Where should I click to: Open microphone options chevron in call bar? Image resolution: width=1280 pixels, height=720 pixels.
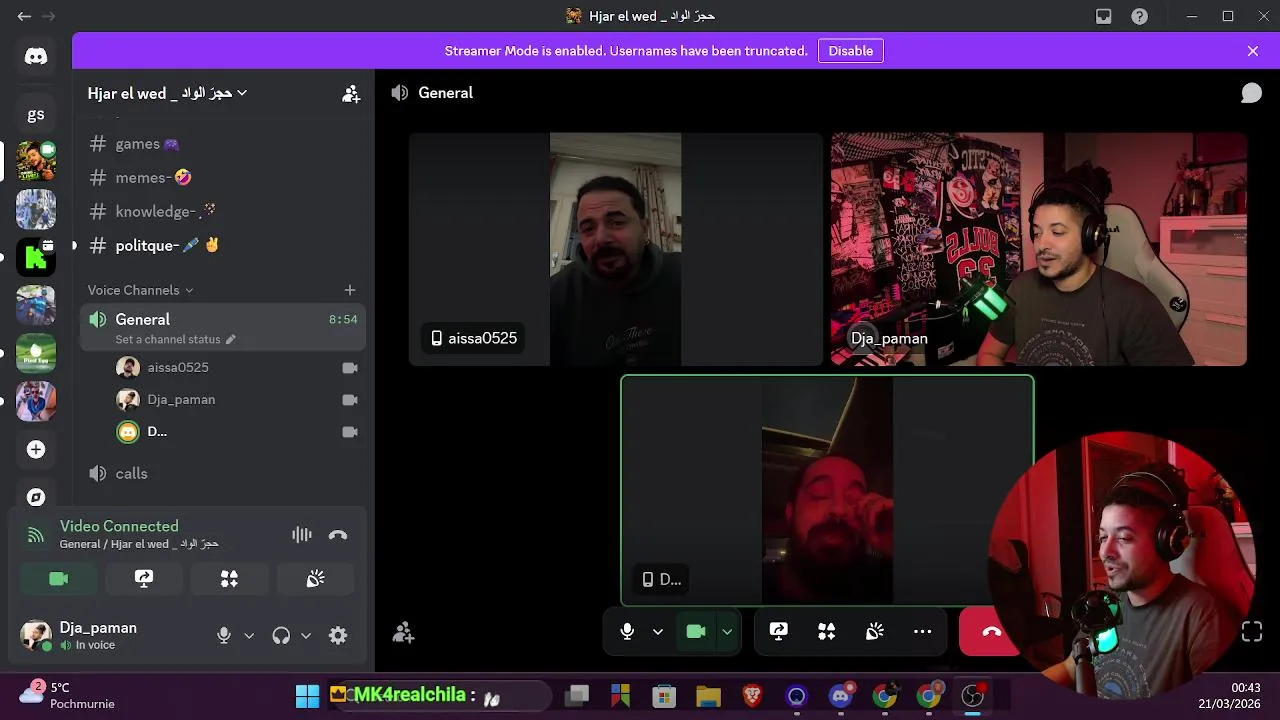coord(658,631)
